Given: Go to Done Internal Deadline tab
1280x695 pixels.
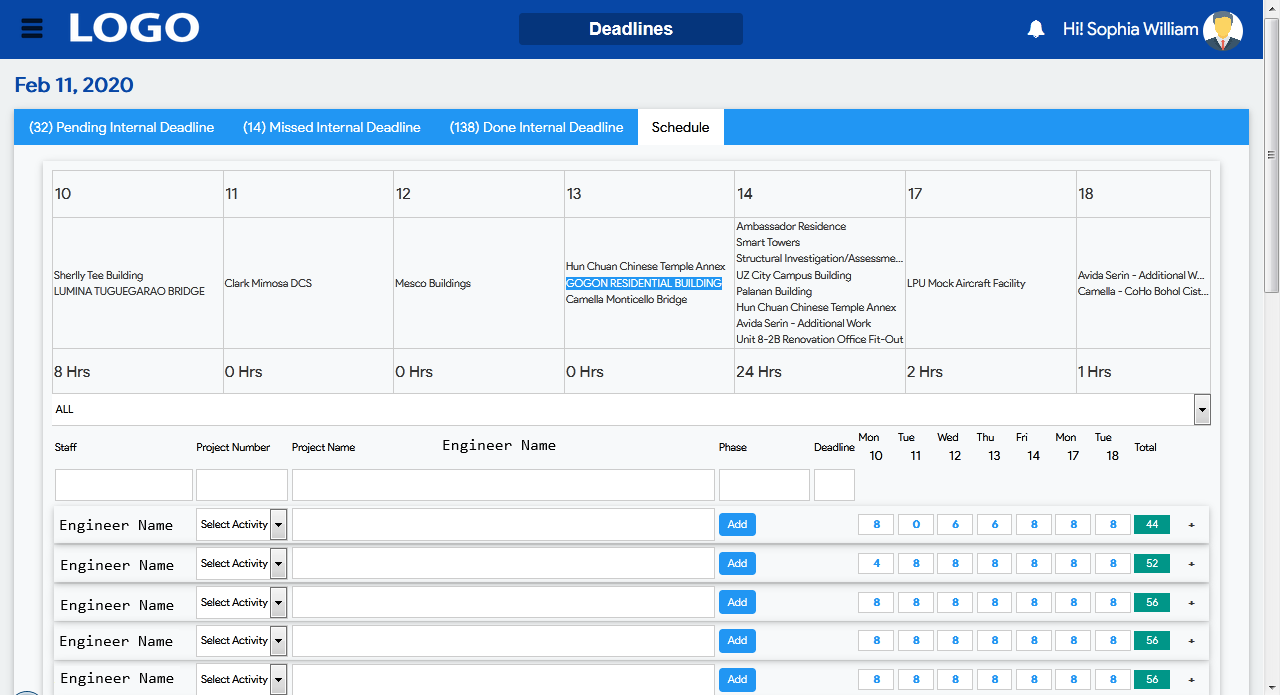Looking at the screenshot, I should click(x=536, y=128).
